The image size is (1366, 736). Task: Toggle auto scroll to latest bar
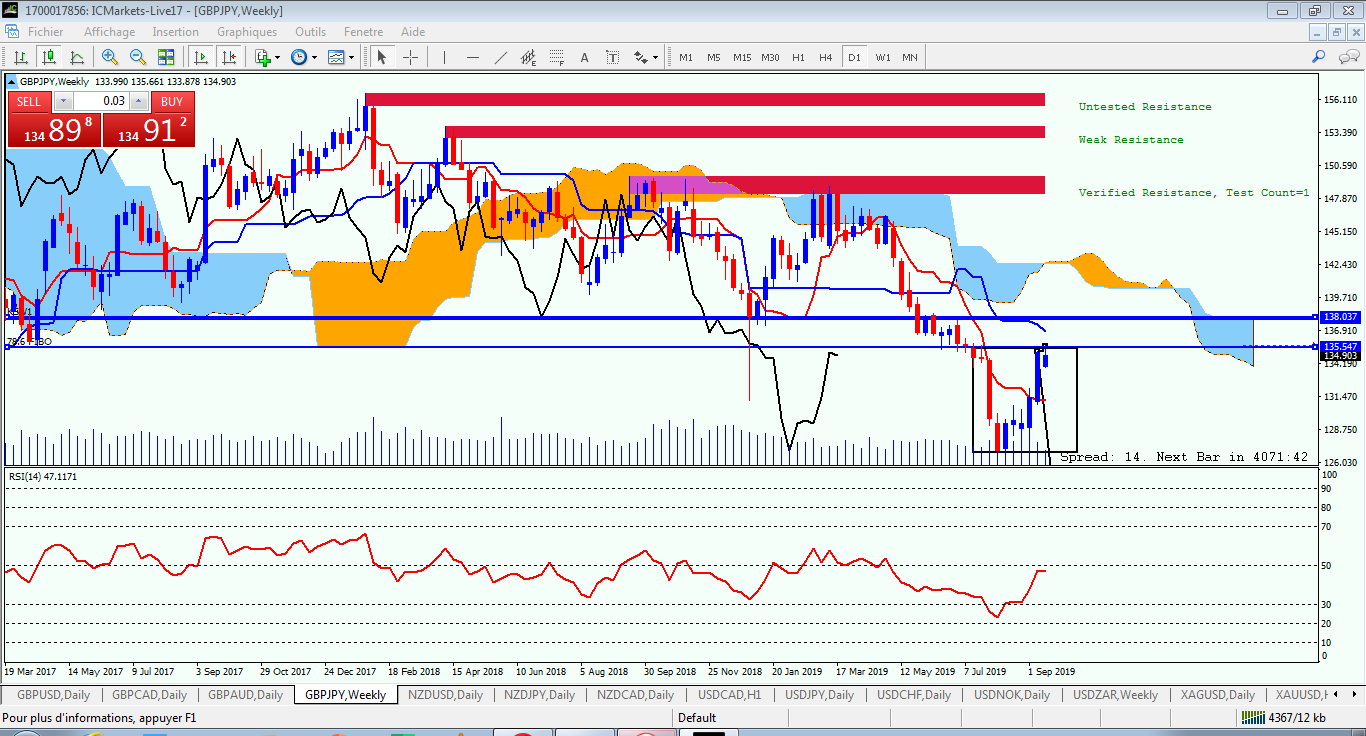point(201,57)
